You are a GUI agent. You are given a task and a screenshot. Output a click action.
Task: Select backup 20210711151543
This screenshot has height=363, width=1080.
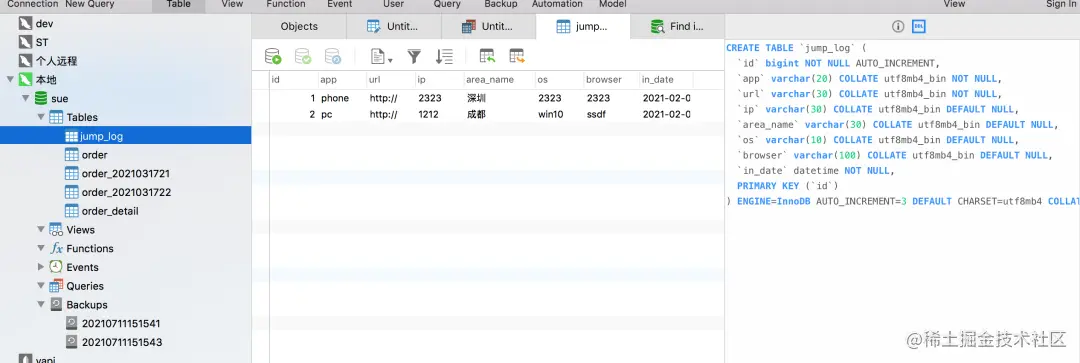click(121, 342)
